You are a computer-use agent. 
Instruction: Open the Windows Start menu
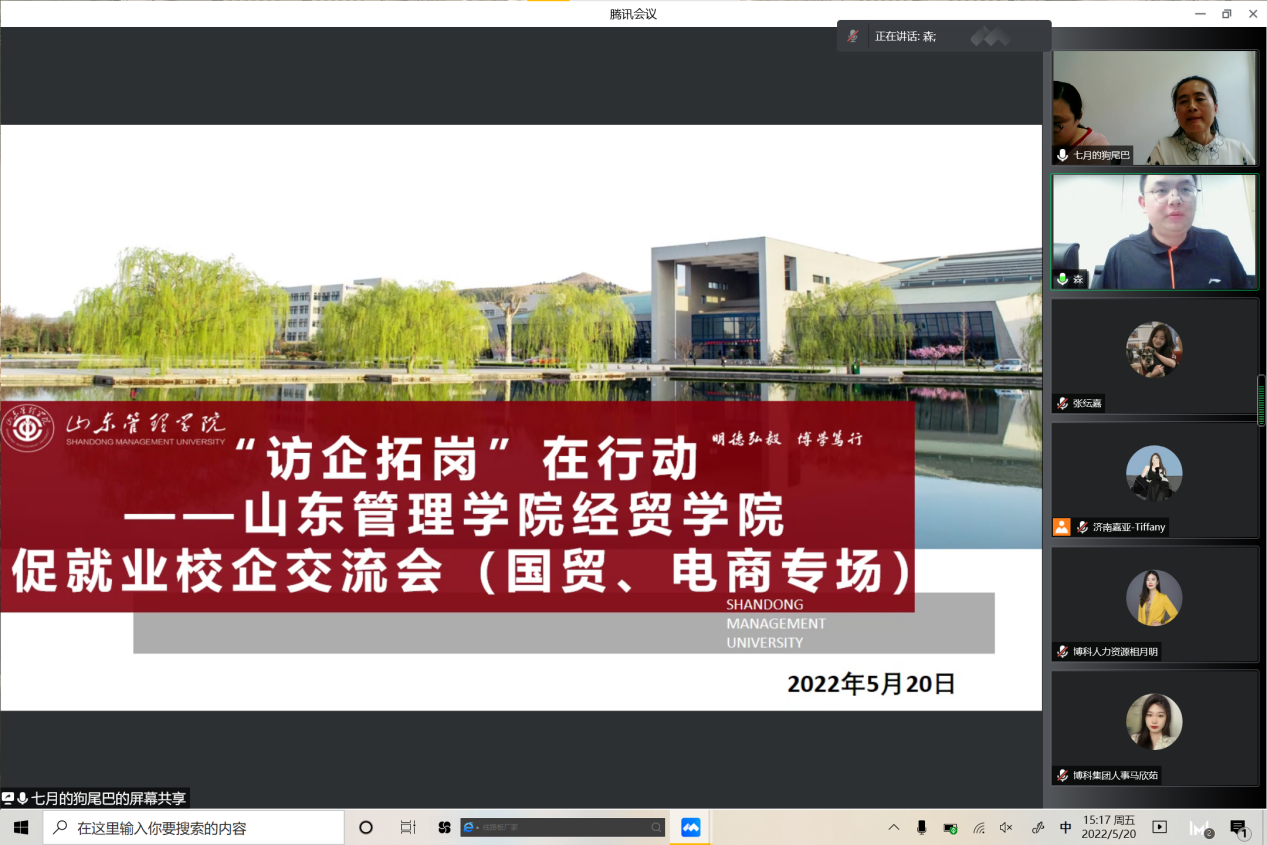[21, 827]
